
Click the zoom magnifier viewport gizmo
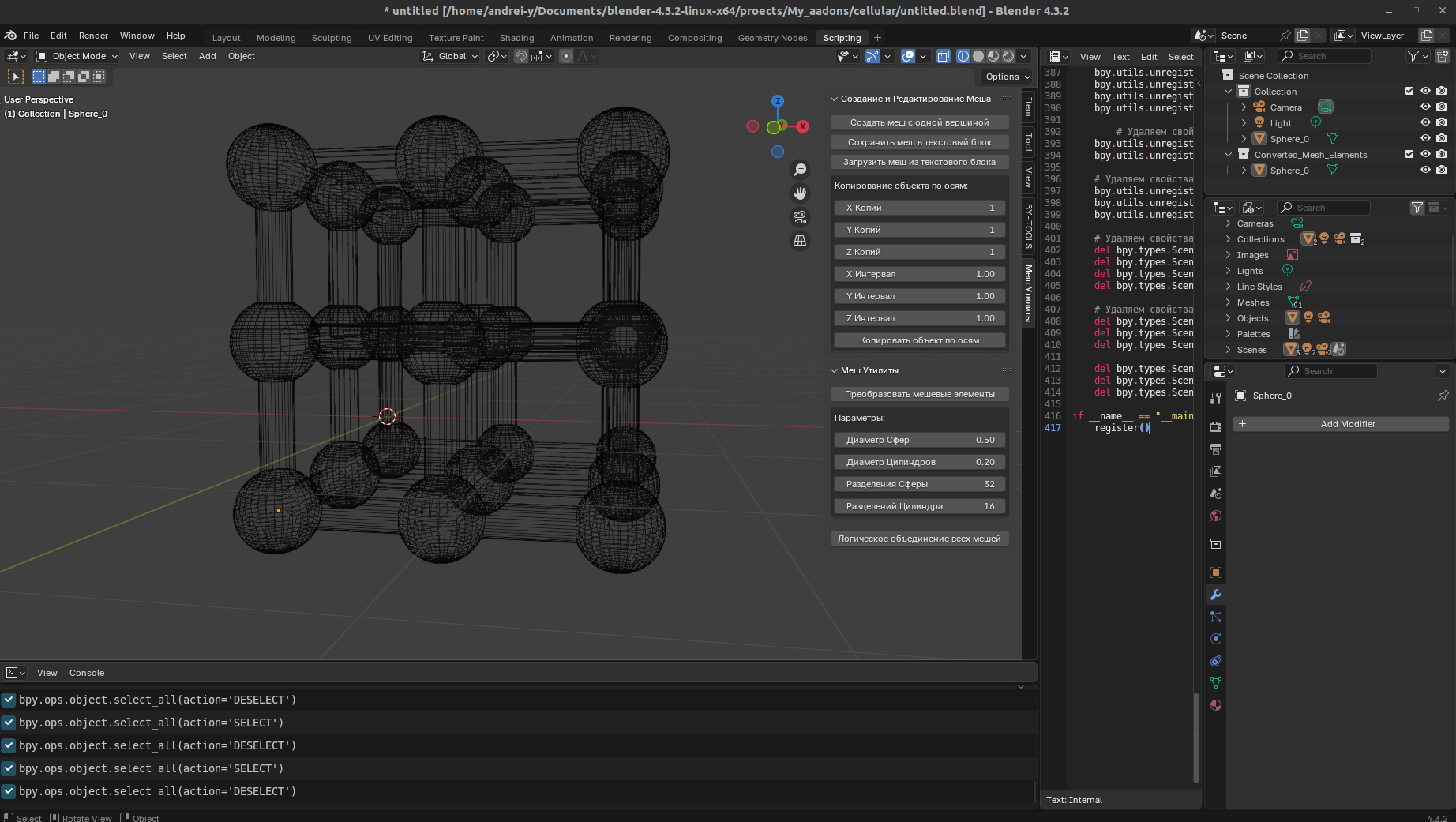point(800,171)
